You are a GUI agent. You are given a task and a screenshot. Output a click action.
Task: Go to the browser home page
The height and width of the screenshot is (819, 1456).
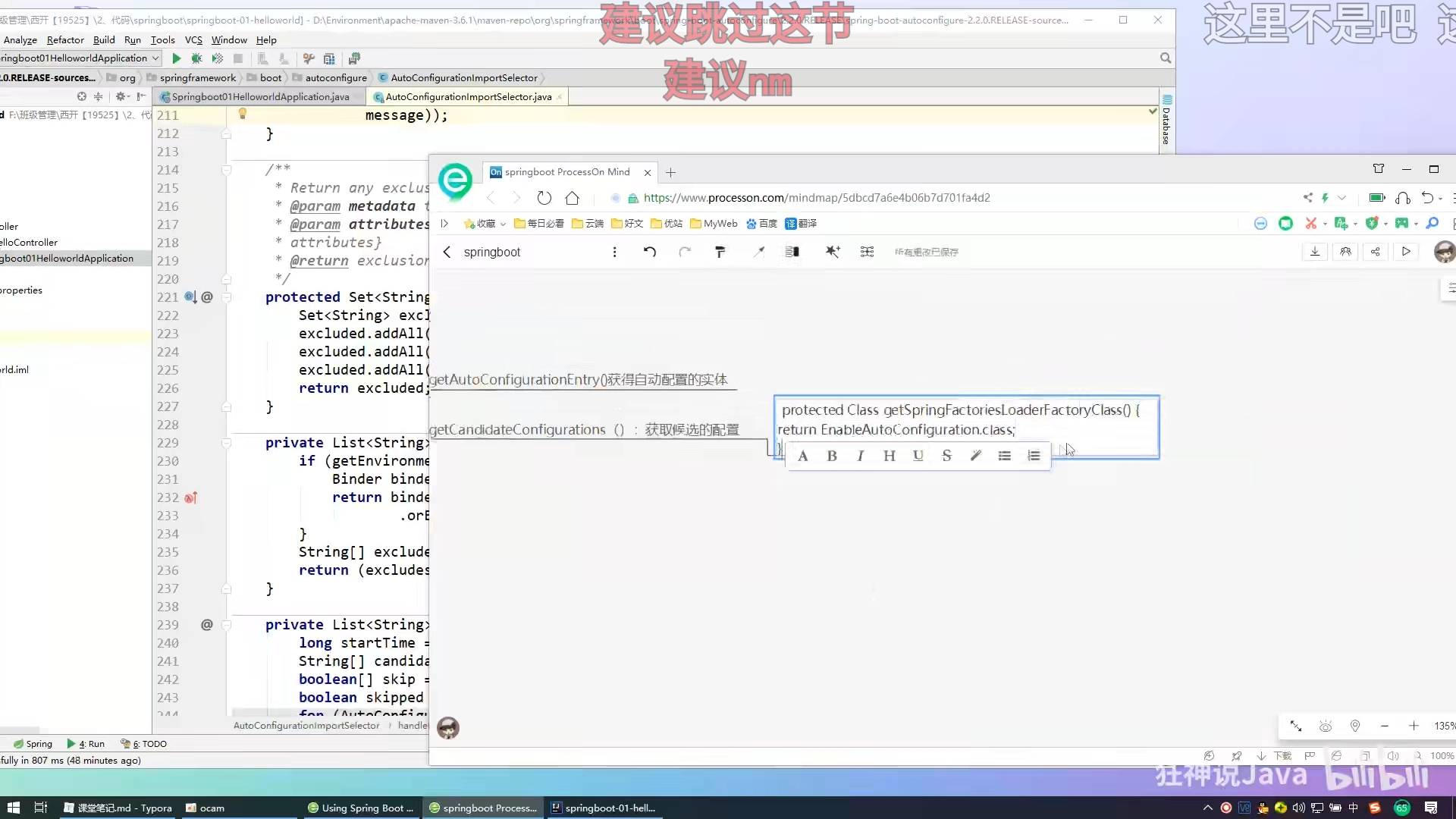(x=573, y=198)
